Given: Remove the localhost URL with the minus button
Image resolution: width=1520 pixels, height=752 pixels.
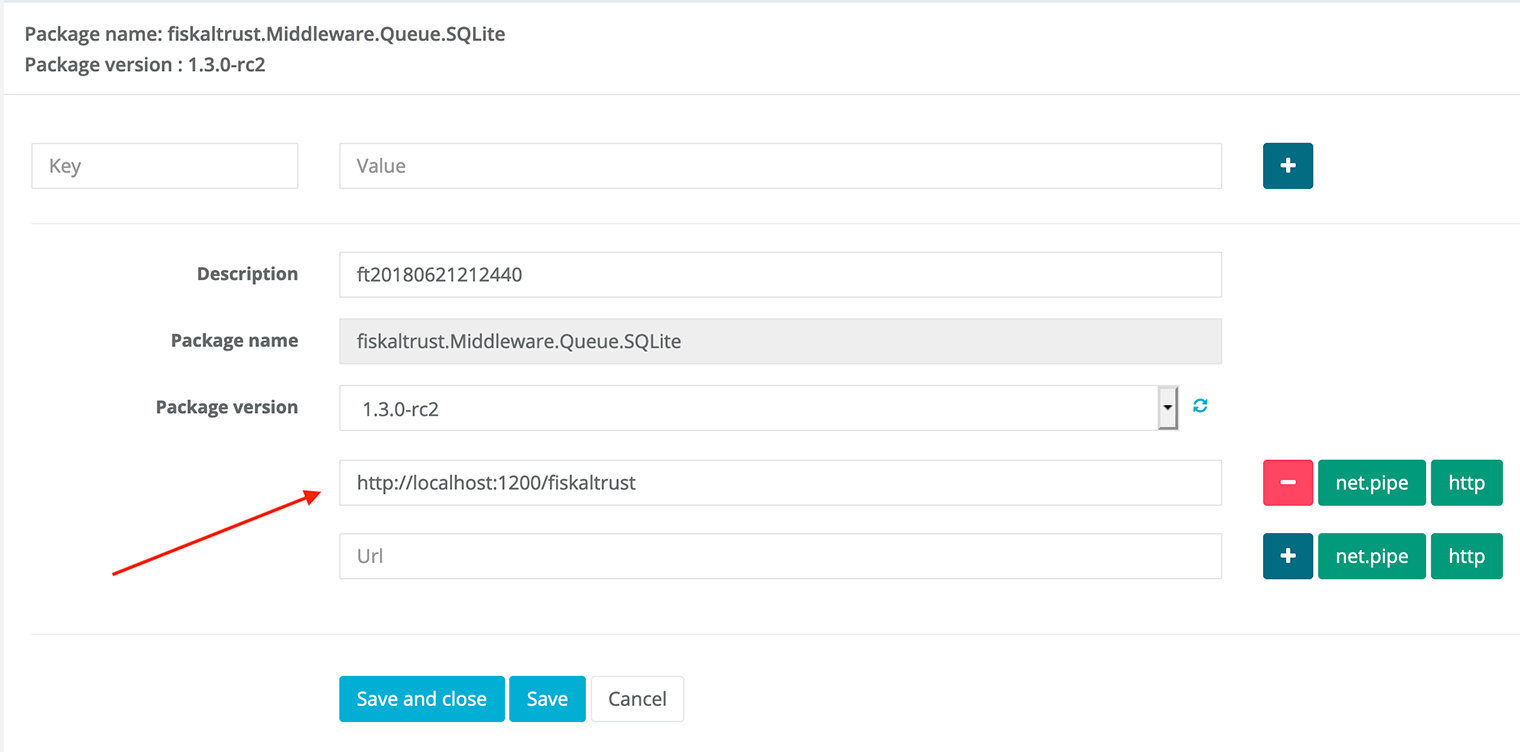Looking at the screenshot, I should [1287, 483].
